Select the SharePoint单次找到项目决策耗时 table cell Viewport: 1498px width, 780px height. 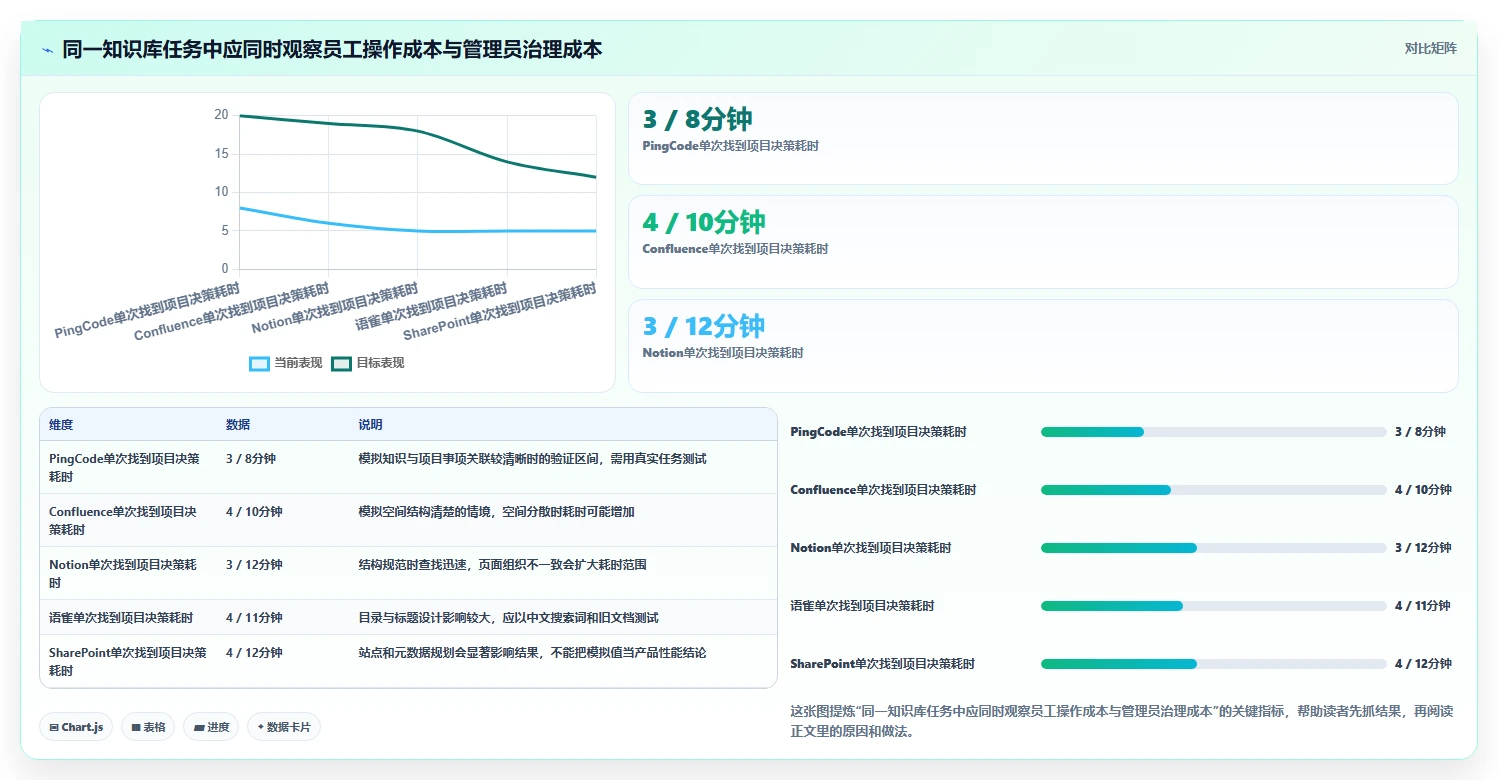[x=128, y=662]
